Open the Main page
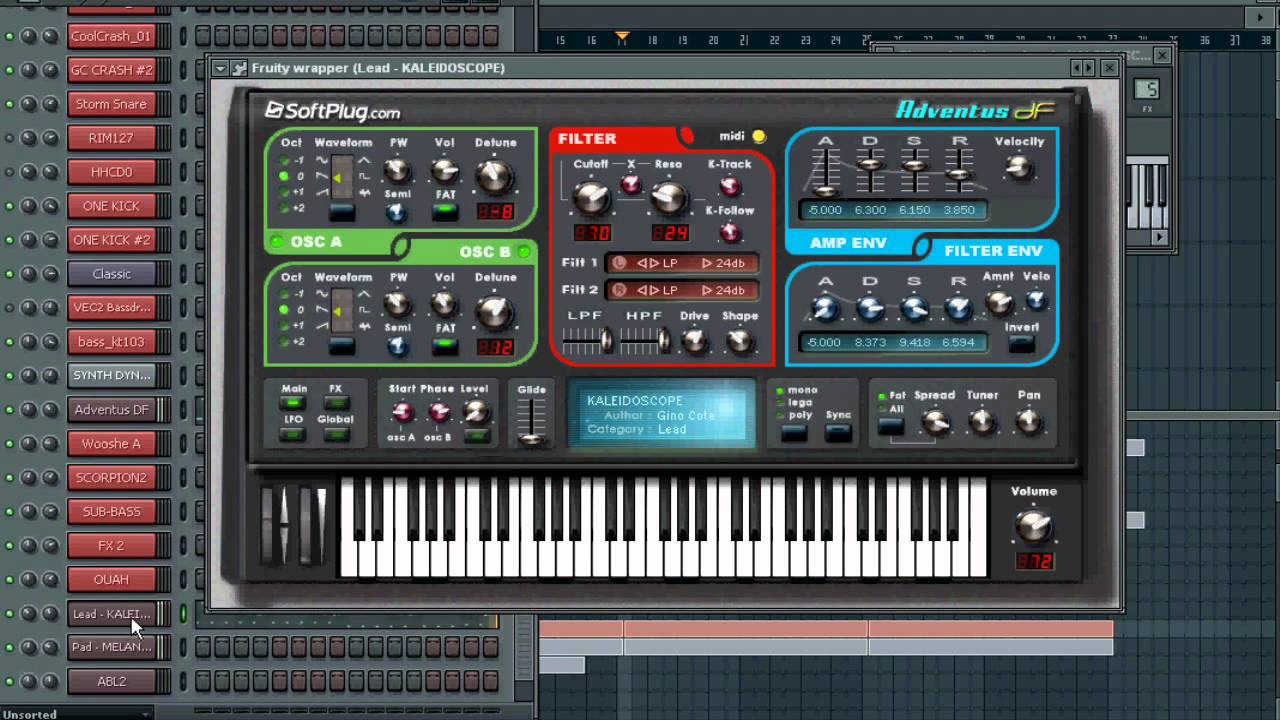Viewport: 1280px width, 720px height. 293,403
